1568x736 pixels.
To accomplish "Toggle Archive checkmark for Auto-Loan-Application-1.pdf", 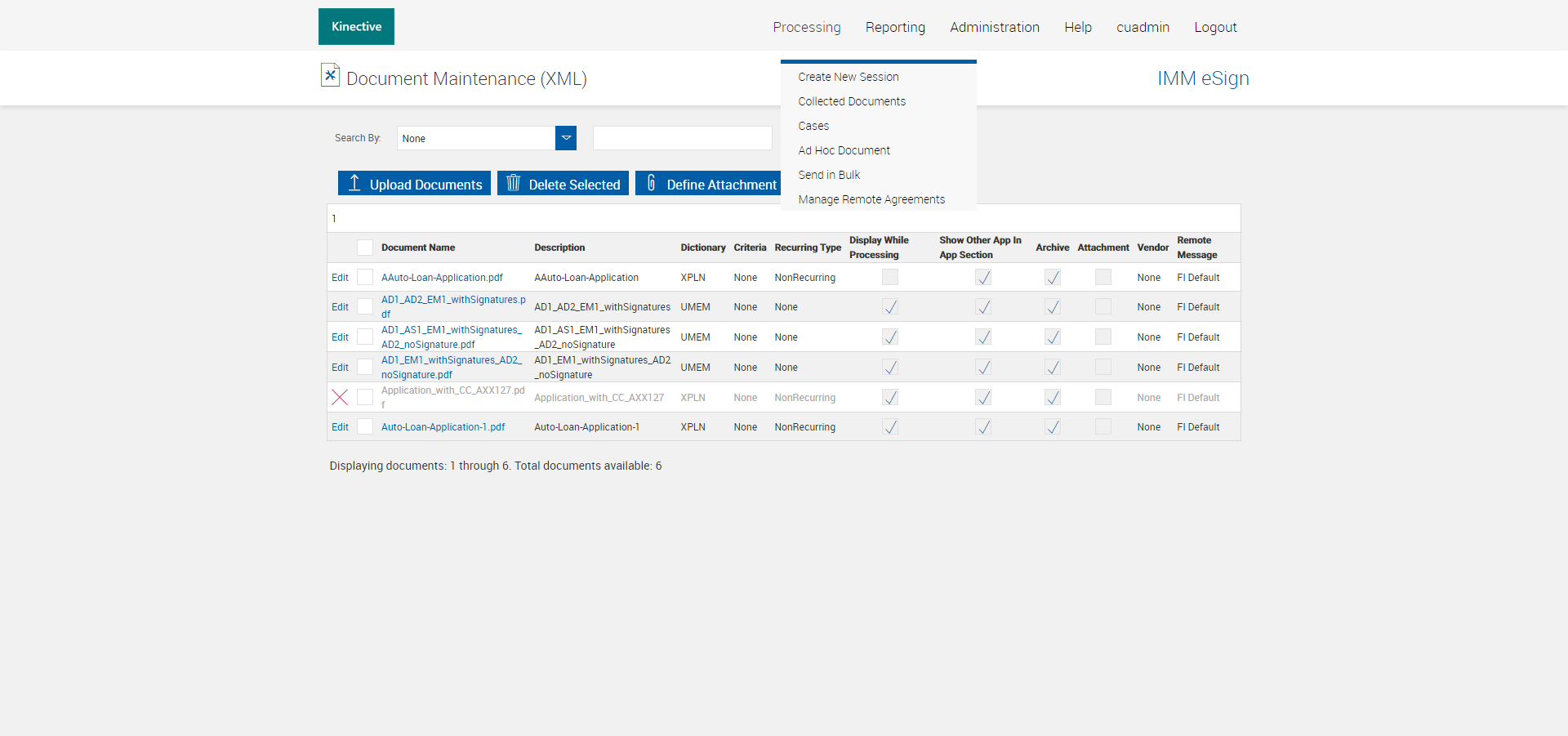I will (x=1053, y=427).
